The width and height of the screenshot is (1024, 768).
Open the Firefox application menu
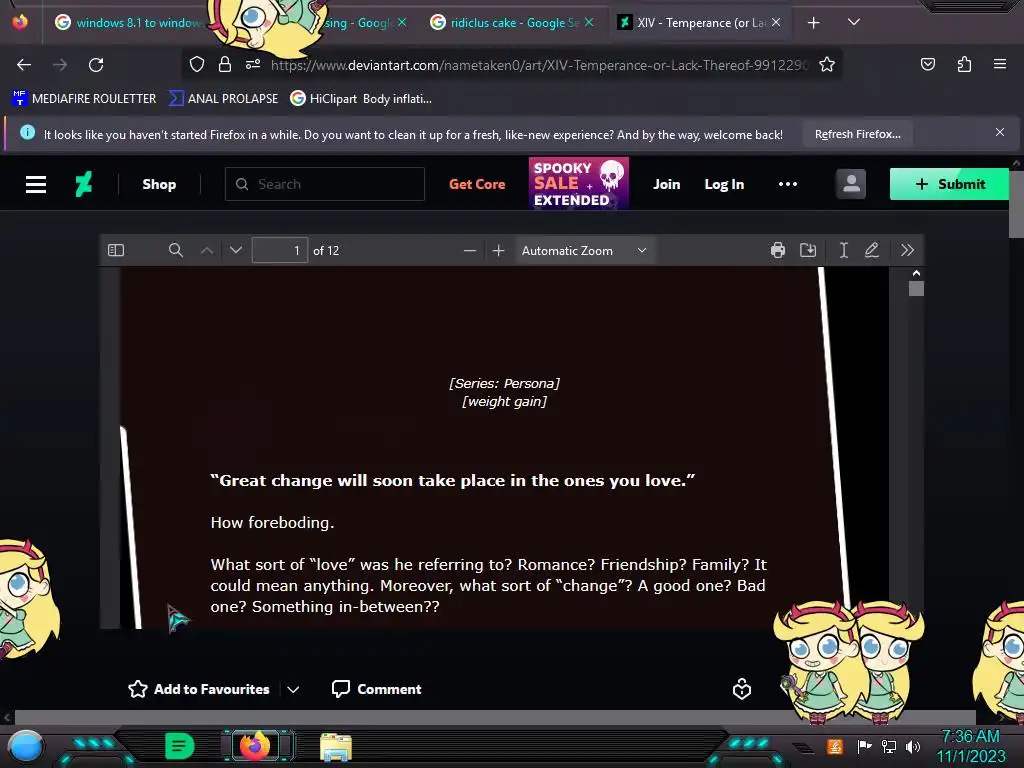pyautogui.click(x=999, y=64)
